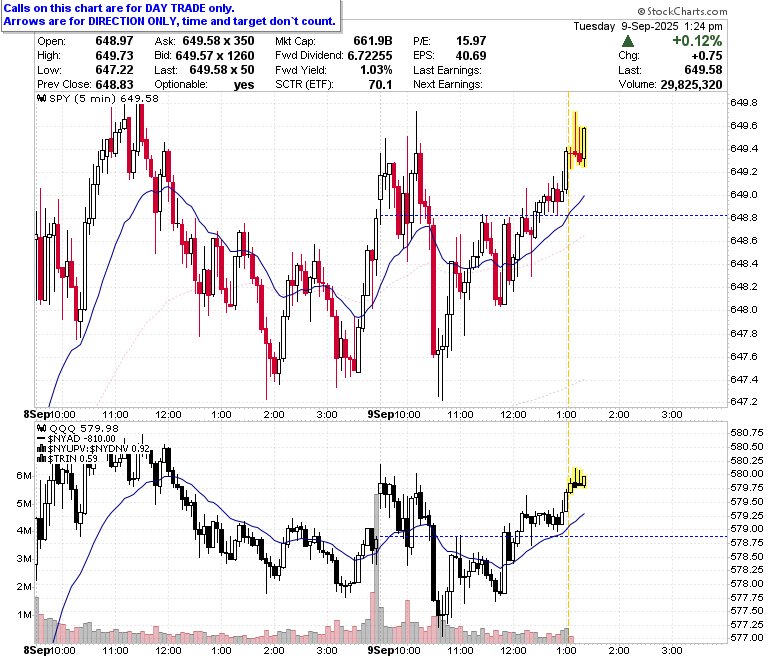The width and height of the screenshot is (780, 659).
Task: Click the 648.0 price axis label
Action: [x=744, y=309]
